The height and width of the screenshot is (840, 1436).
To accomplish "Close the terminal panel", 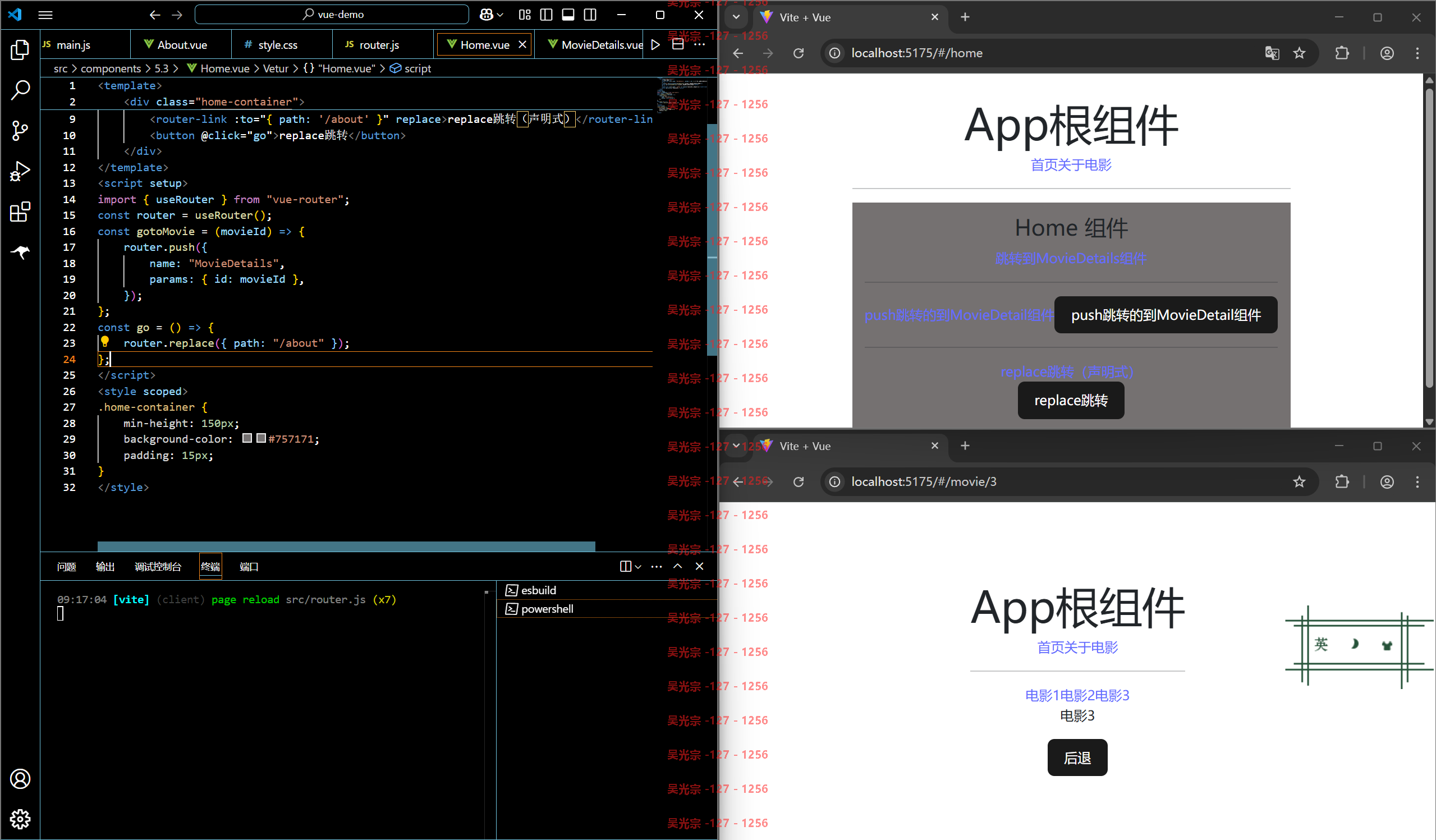I will tap(699, 566).
